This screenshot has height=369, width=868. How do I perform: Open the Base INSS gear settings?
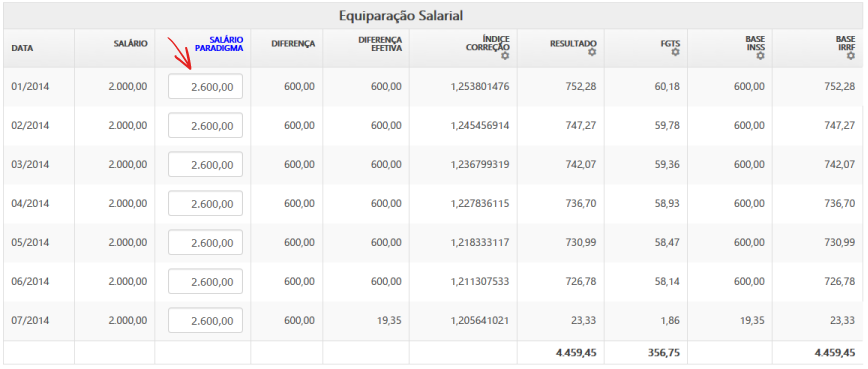[760, 56]
